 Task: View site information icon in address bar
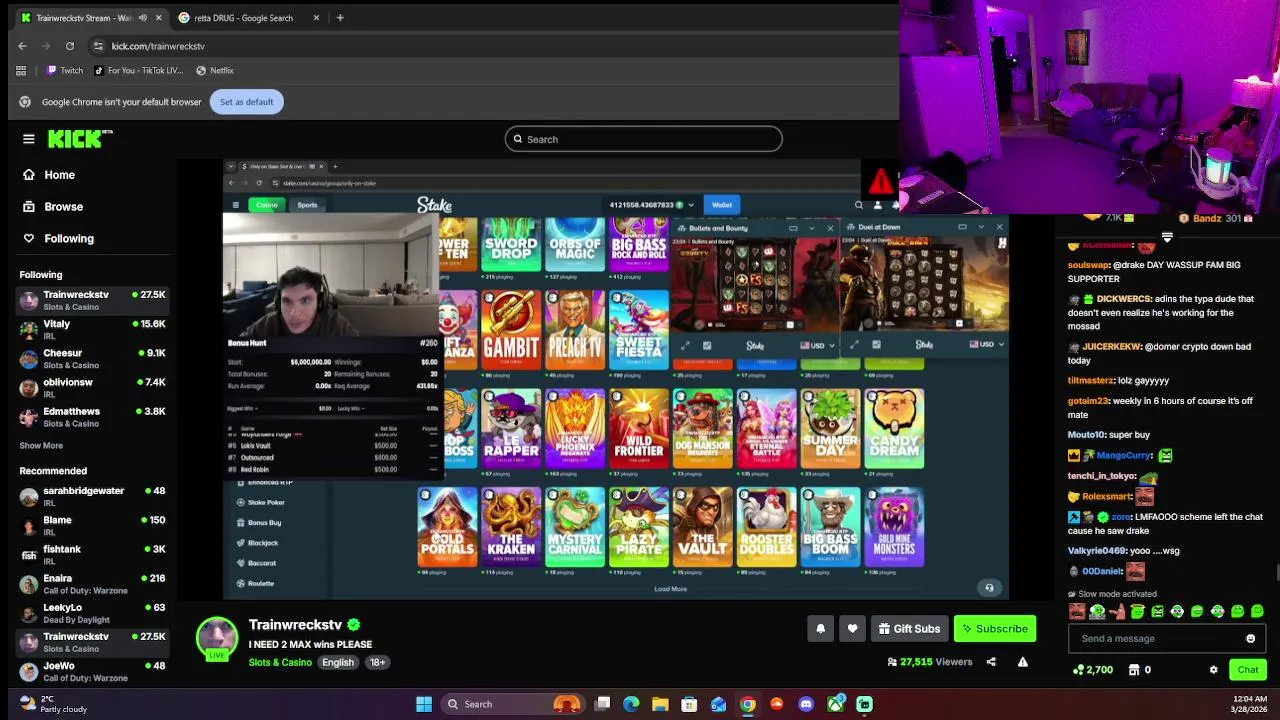click(98, 46)
